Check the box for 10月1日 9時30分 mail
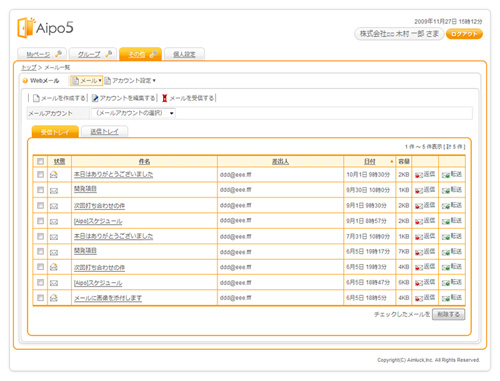This screenshot has height=381, width=500. coord(40,174)
